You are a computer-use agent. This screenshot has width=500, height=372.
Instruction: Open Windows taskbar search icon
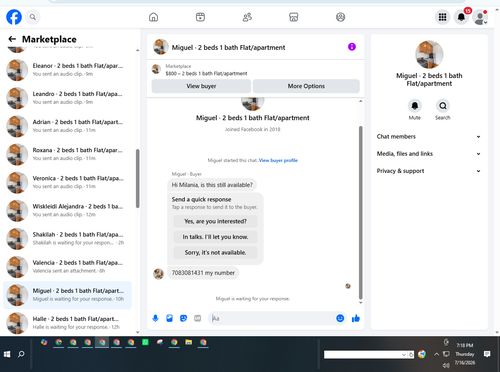21,354
